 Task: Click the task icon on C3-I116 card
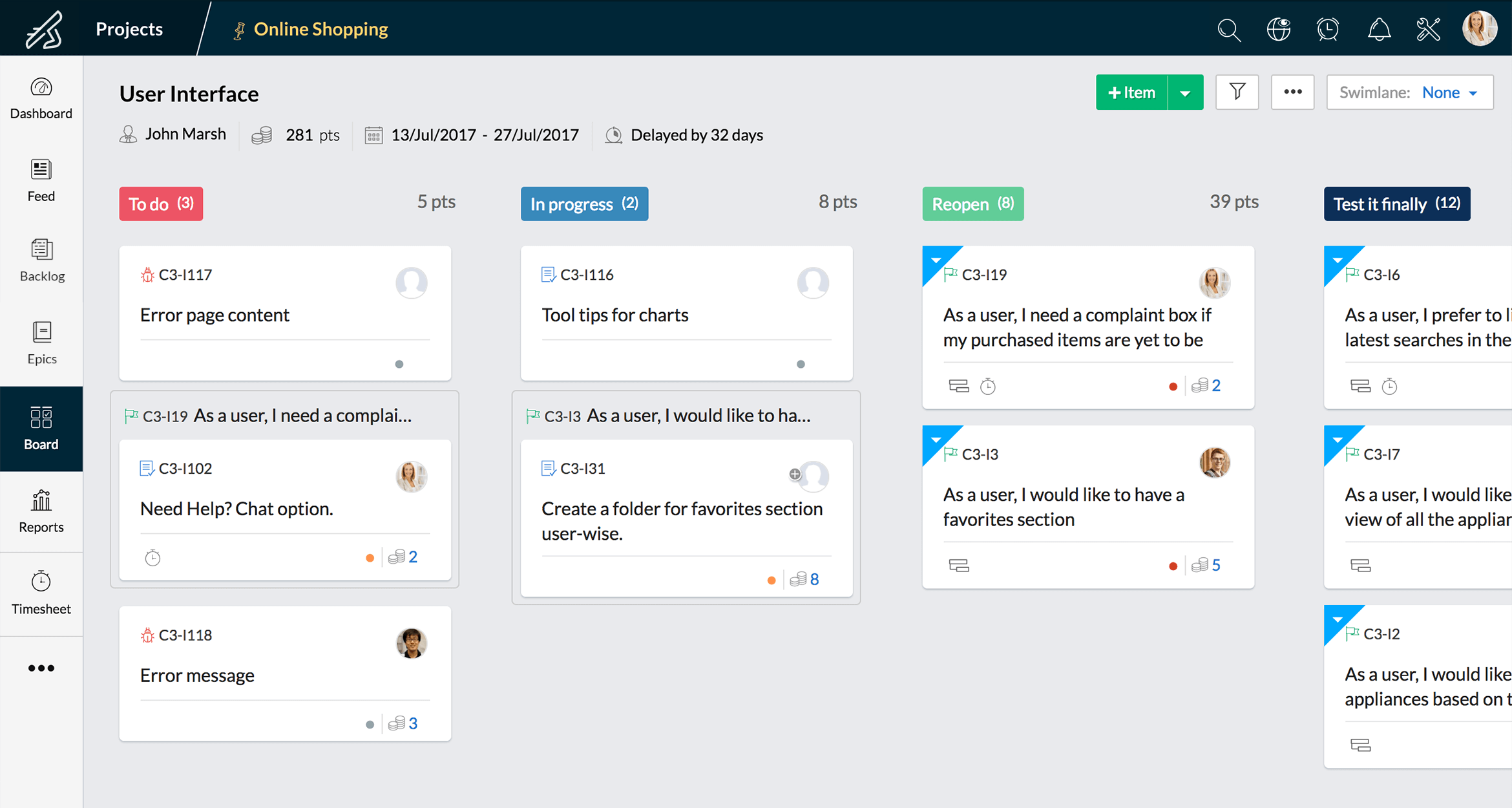(549, 275)
